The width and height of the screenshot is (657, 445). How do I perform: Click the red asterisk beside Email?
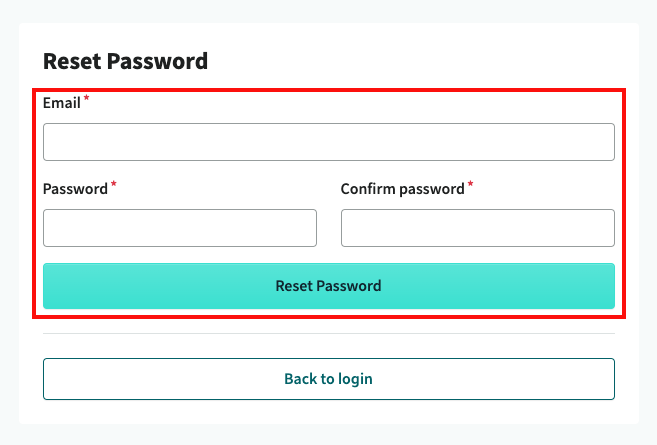point(86,99)
